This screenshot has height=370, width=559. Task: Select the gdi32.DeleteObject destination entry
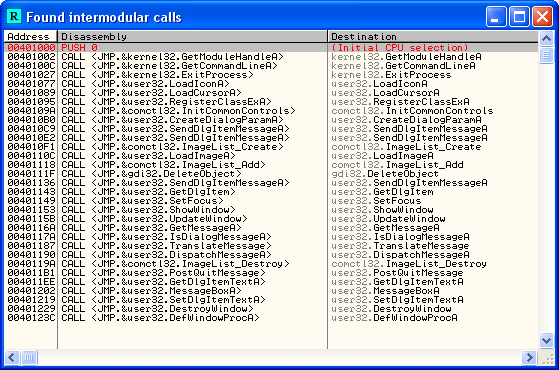385,174
